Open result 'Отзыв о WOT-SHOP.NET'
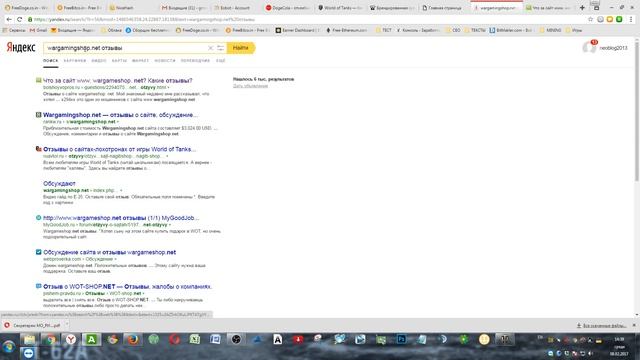 click(x=128, y=287)
